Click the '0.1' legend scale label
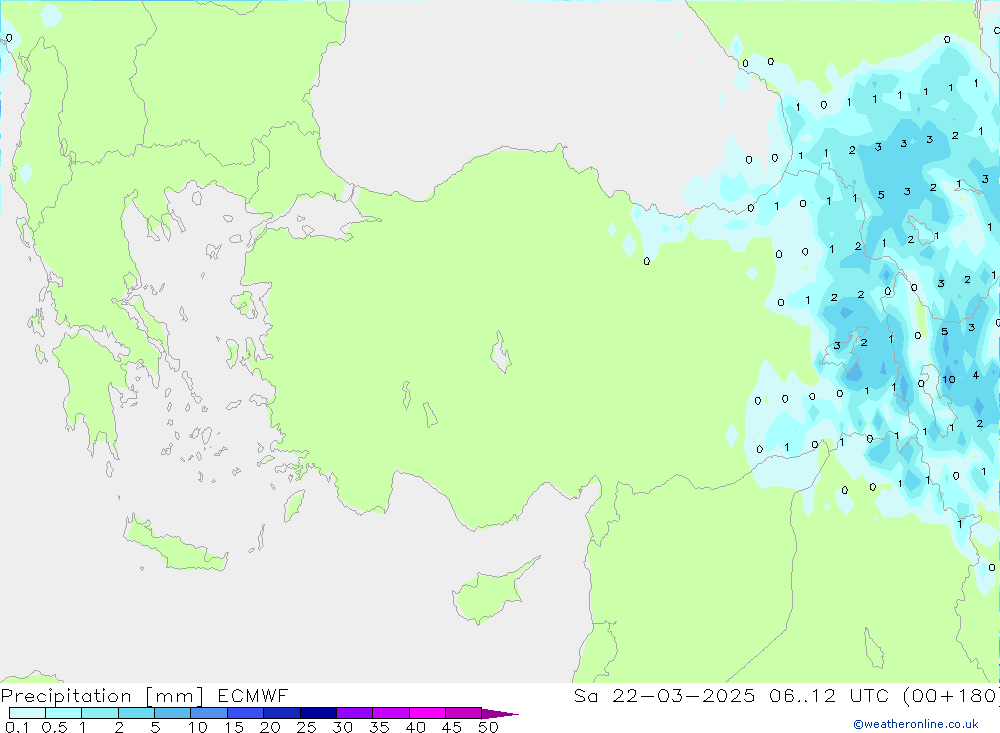 tap(17, 727)
